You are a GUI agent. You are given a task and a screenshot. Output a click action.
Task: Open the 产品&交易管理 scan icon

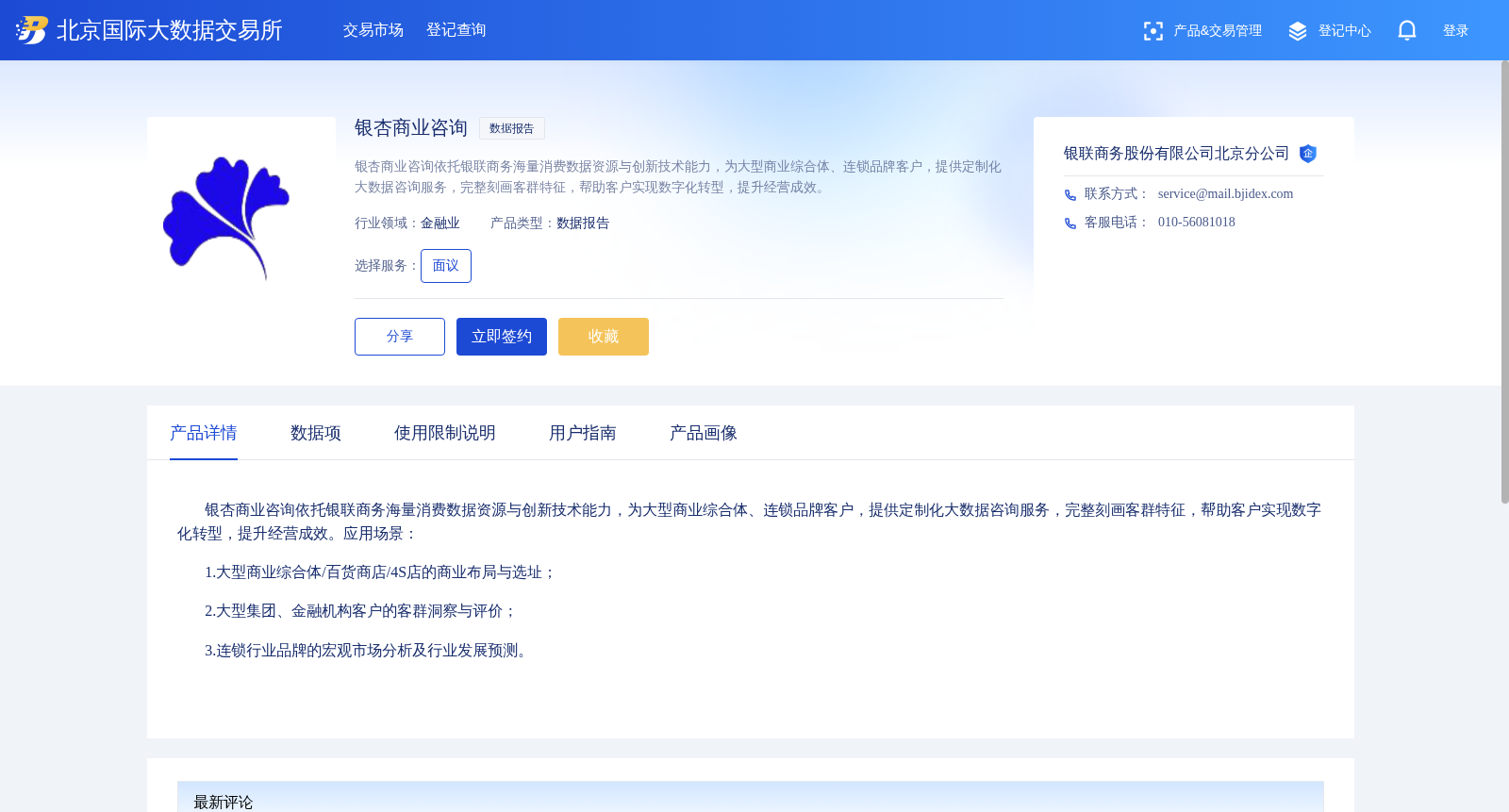(x=1152, y=31)
